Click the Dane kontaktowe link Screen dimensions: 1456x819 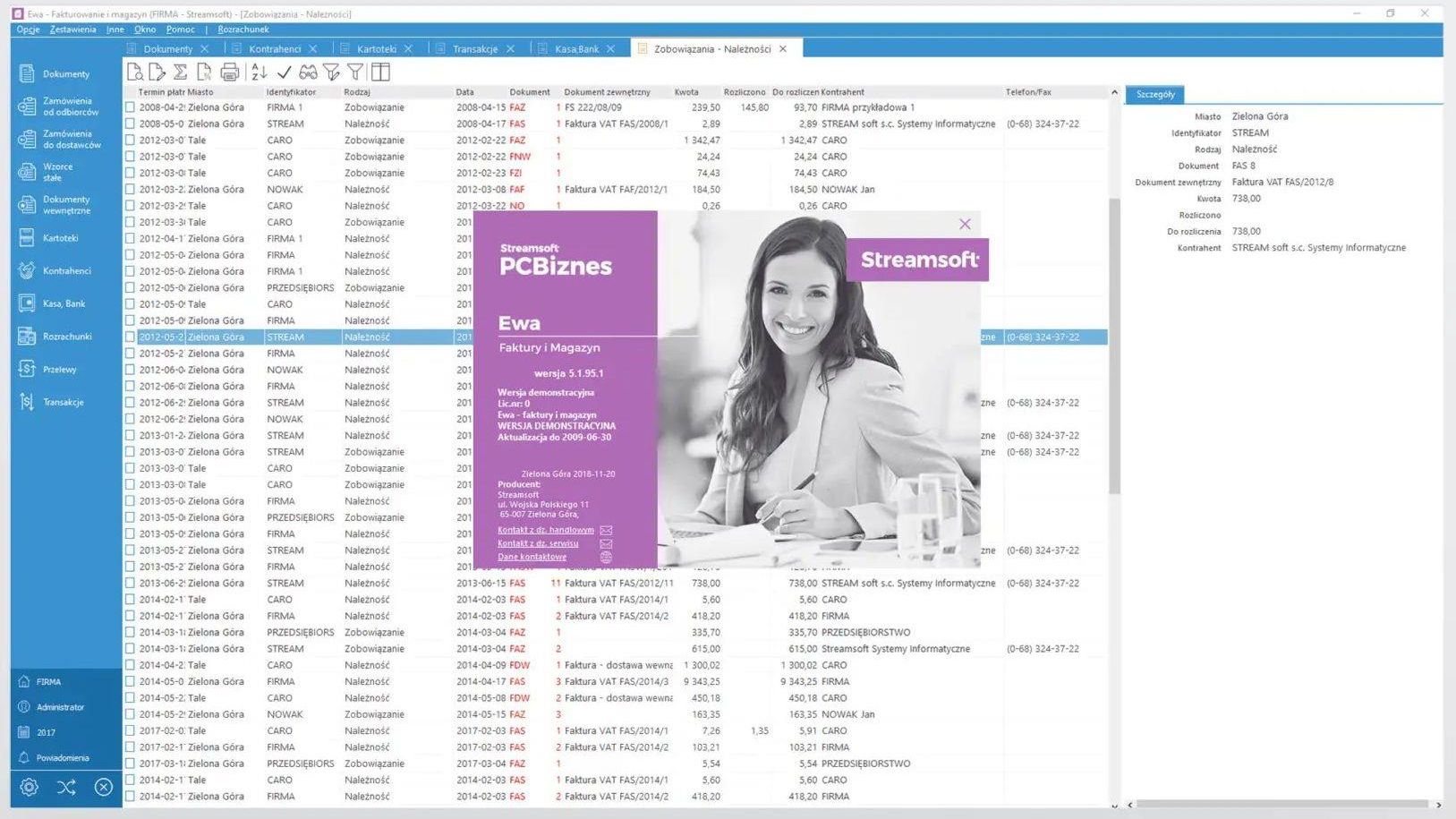pyautogui.click(x=532, y=557)
